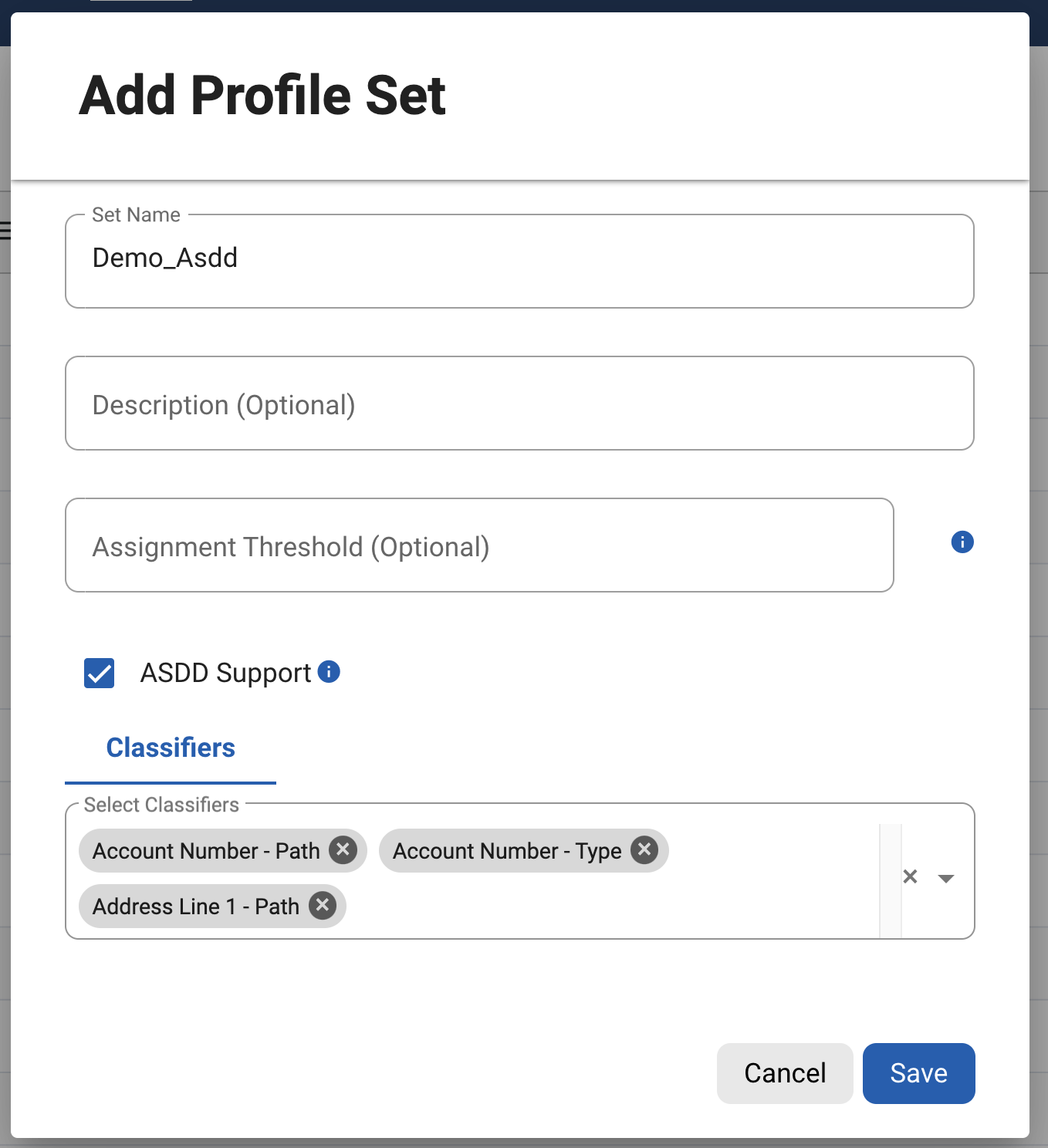Image resolution: width=1048 pixels, height=1148 pixels.
Task: Click the Assignment Threshold info icon
Action: coord(962,542)
